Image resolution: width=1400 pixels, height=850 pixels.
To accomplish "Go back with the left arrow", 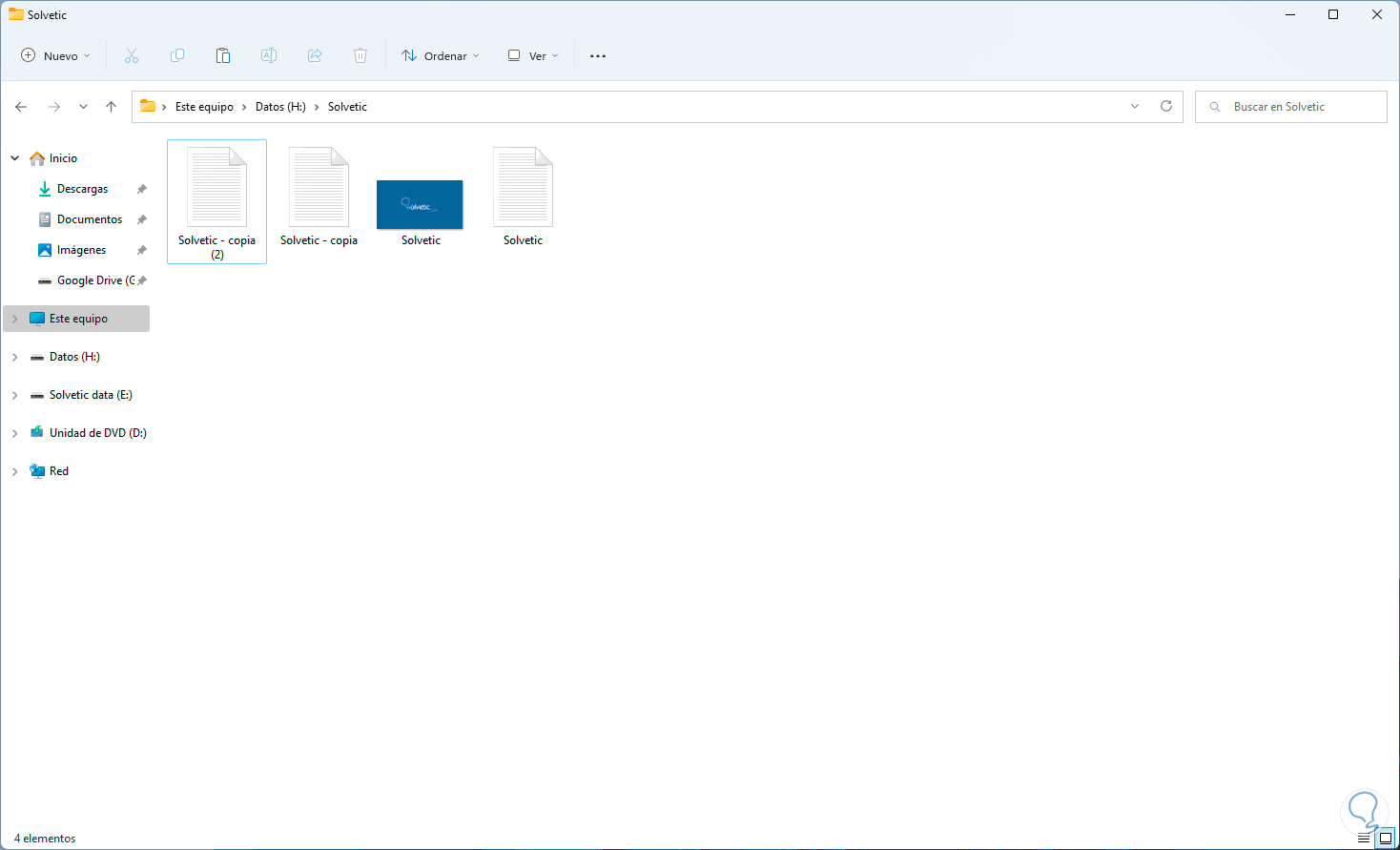I will (21, 107).
